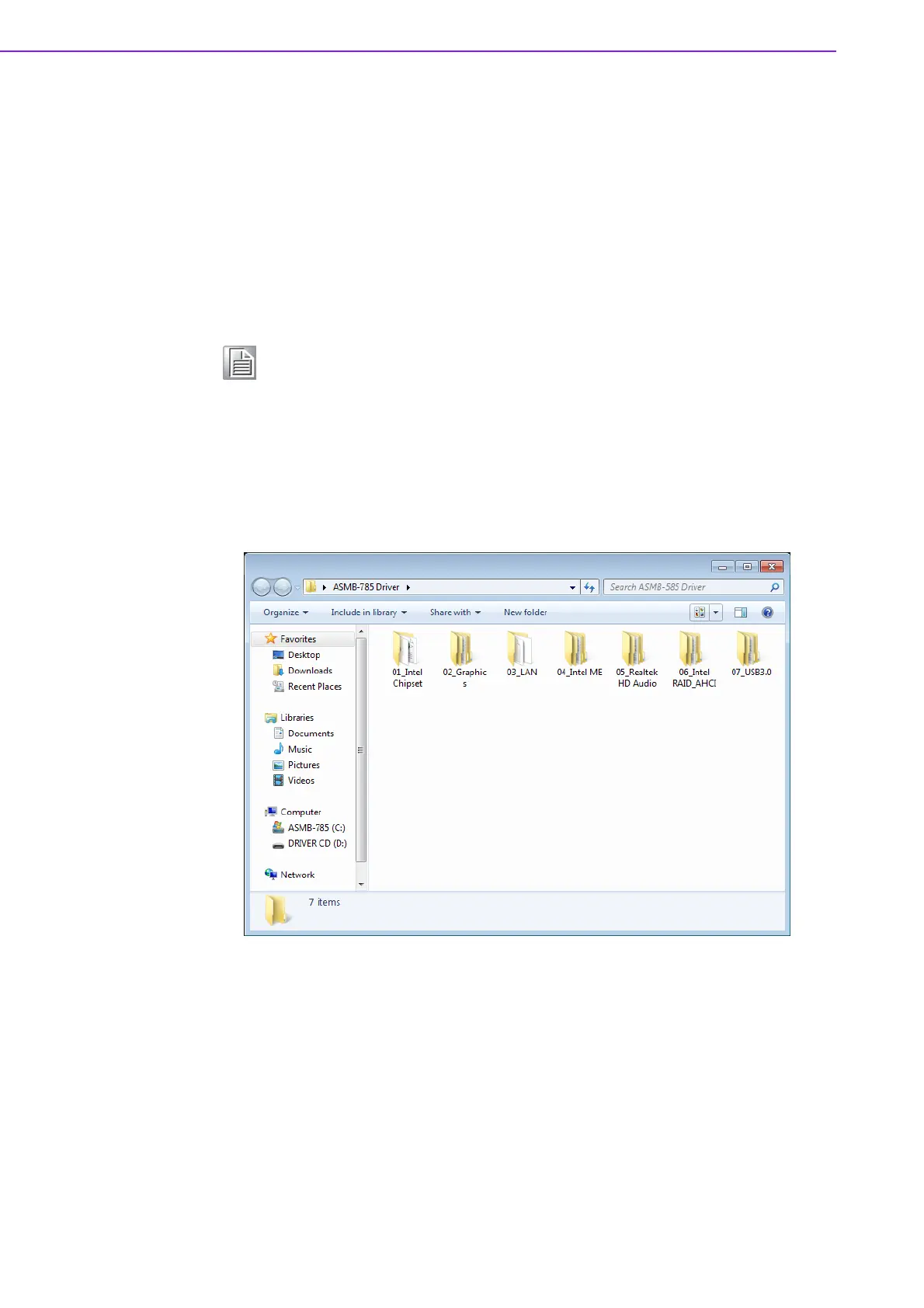Select Libraries in the navigation pane
Screen dimensions: 924x1308
(297, 718)
